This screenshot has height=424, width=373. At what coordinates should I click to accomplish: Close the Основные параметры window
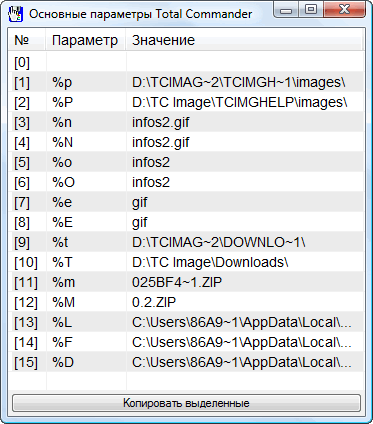(x=344, y=10)
